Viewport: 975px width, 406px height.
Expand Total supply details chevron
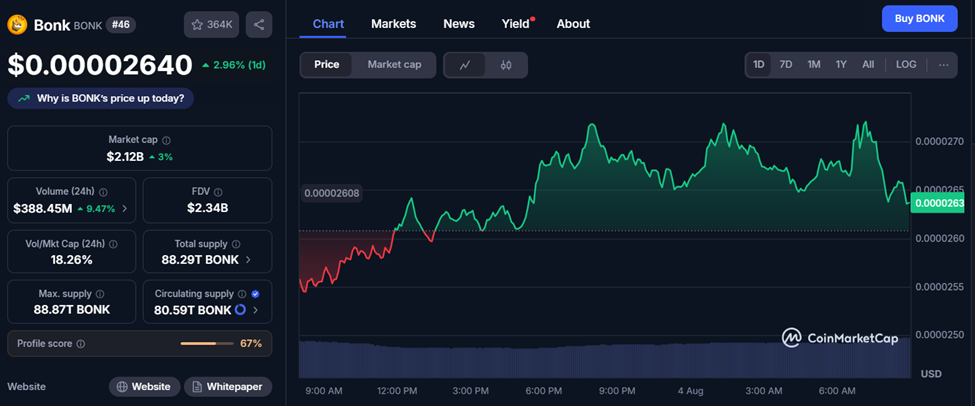click(248, 260)
